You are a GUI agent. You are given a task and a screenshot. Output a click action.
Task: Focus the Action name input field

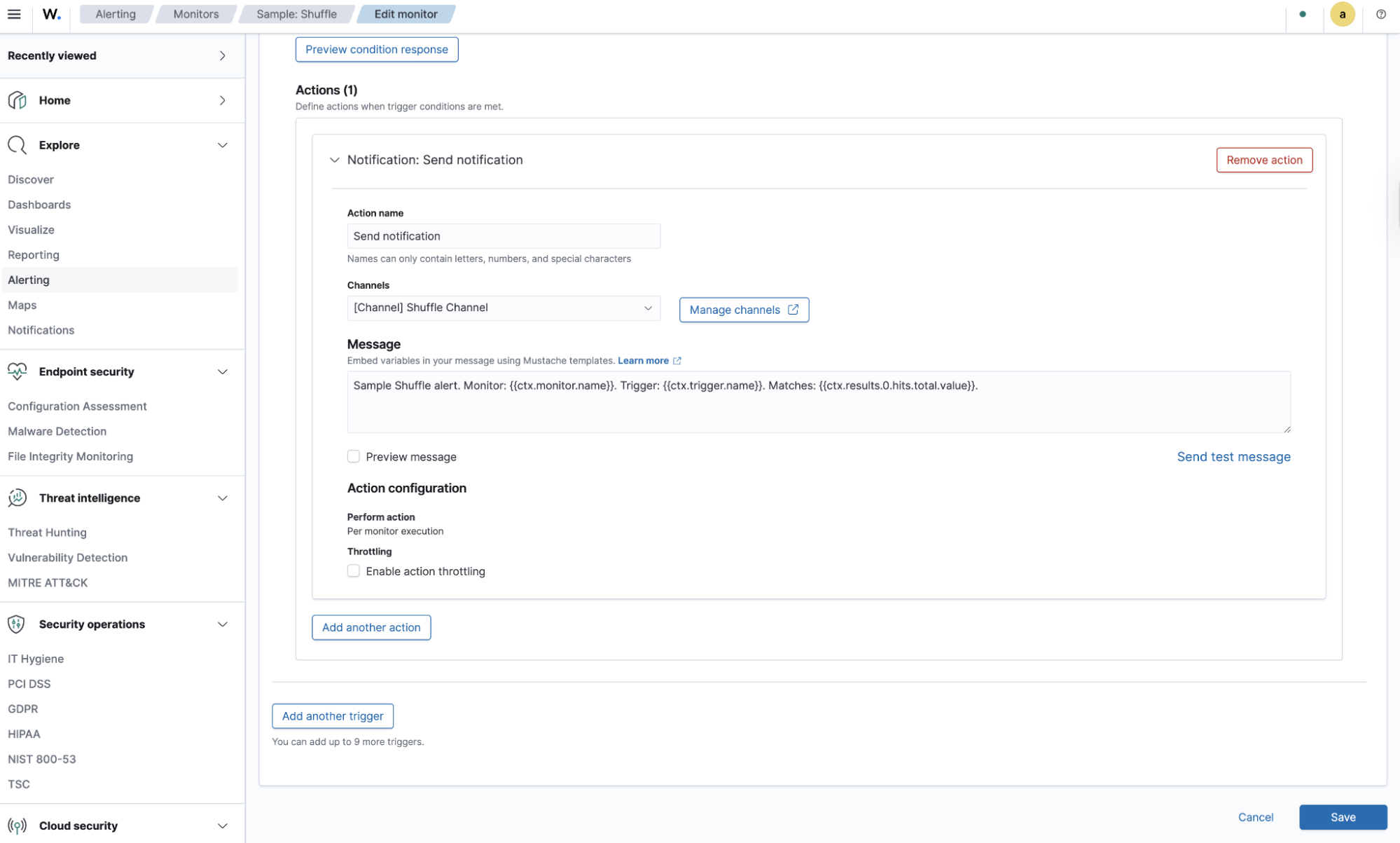point(504,236)
